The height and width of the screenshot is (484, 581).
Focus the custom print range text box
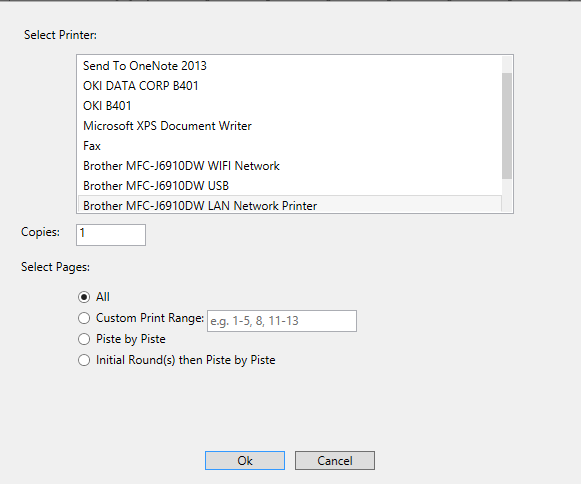pyautogui.click(x=282, y=321)
